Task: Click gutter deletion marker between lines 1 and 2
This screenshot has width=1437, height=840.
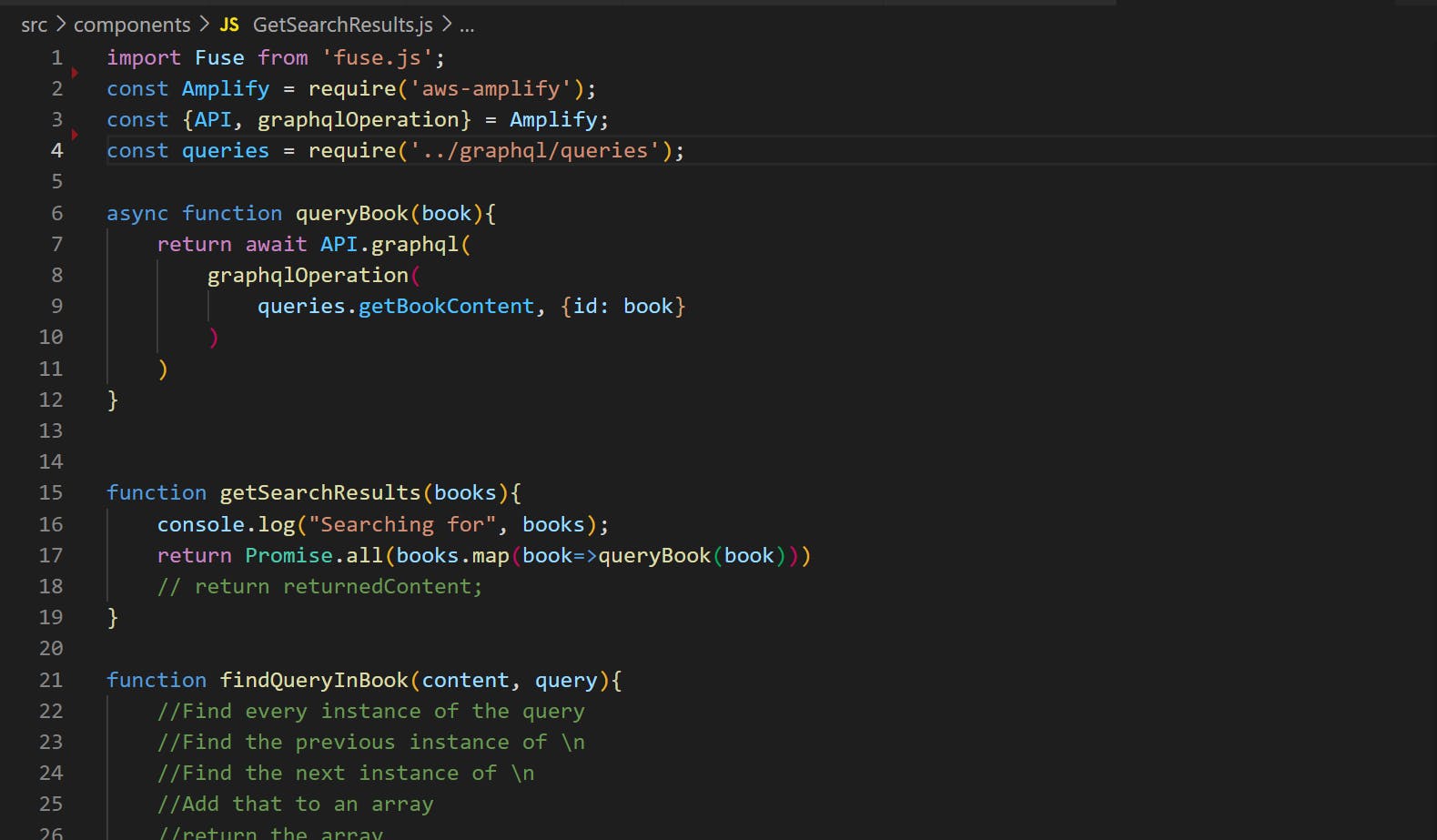Action: [75, 73]
